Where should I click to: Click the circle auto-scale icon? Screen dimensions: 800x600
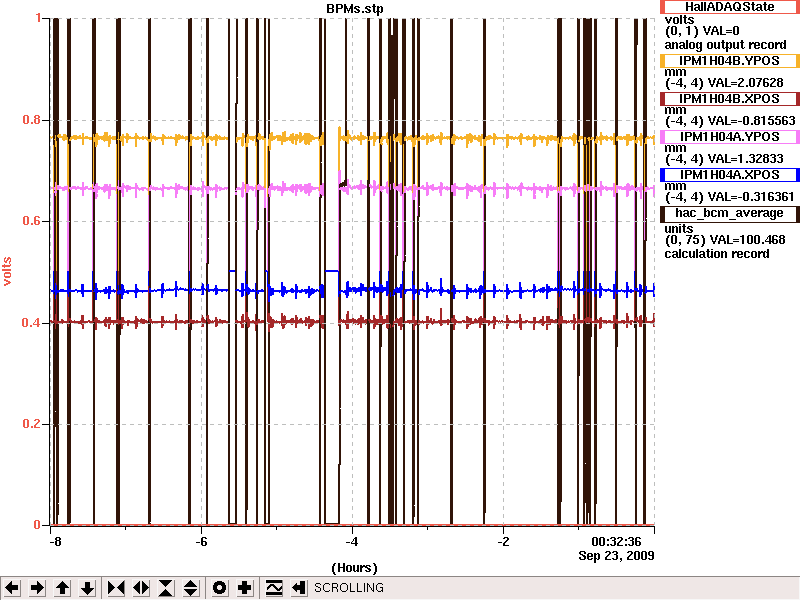(x=219, y=588)
